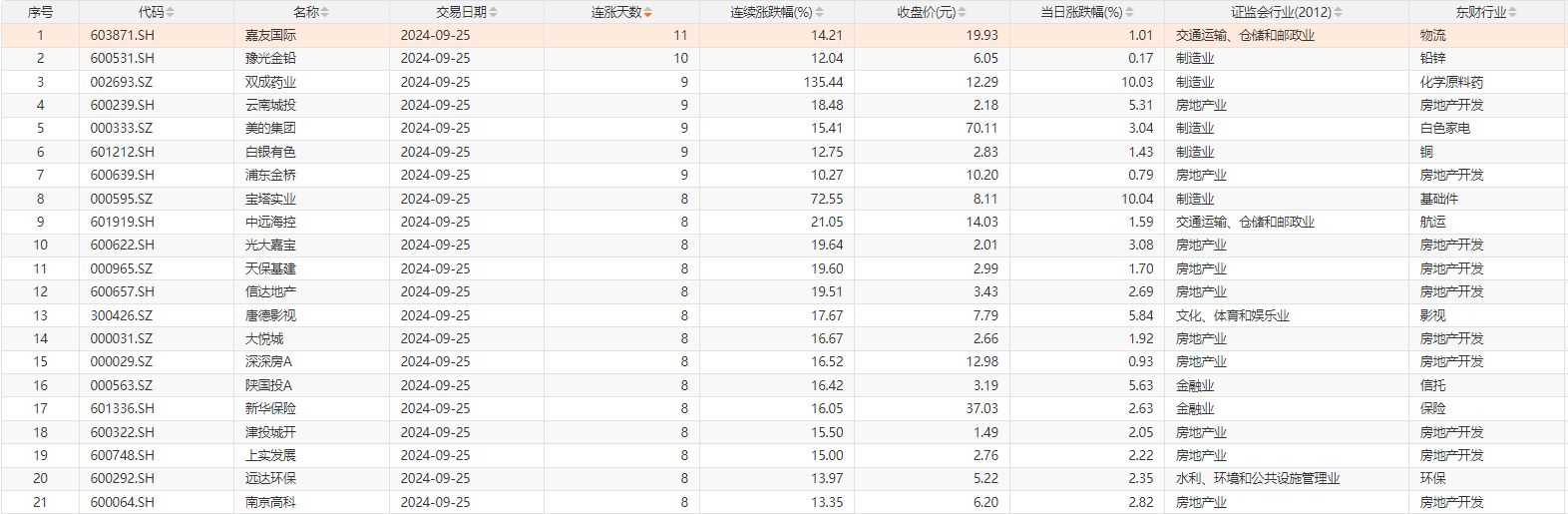Click the 名称 header label
Image resolution: width=1568 pixels, height=514 pixels.
coord(306,12)
